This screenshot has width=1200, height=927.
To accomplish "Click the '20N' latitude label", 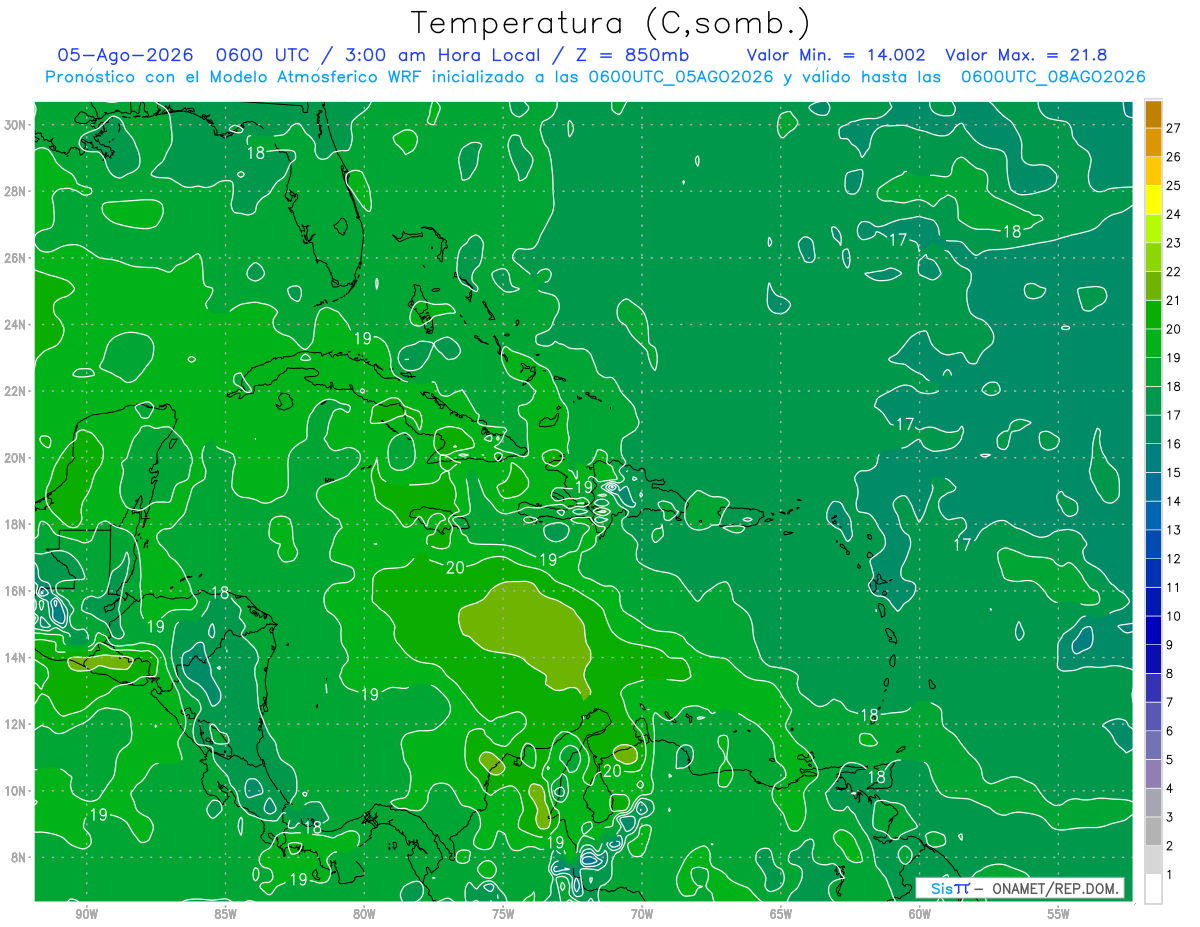I will [15, 458].
